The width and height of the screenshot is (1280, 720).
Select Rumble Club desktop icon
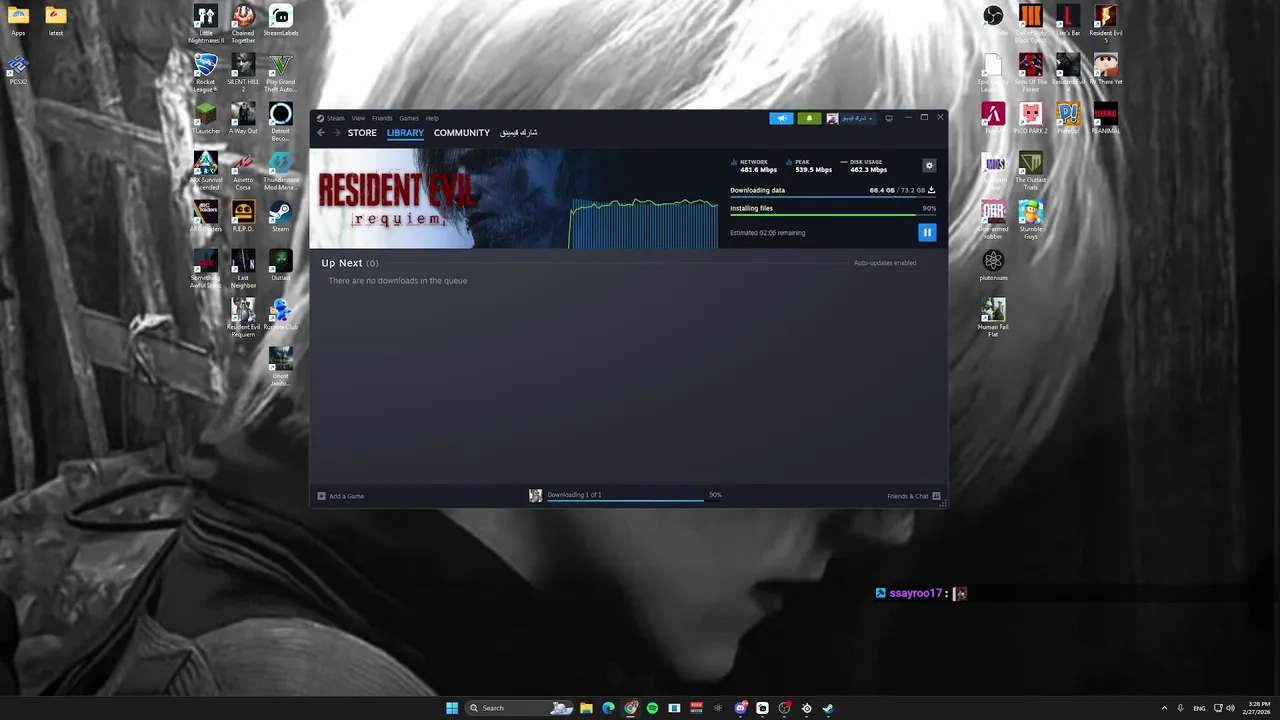pos(281,314)
